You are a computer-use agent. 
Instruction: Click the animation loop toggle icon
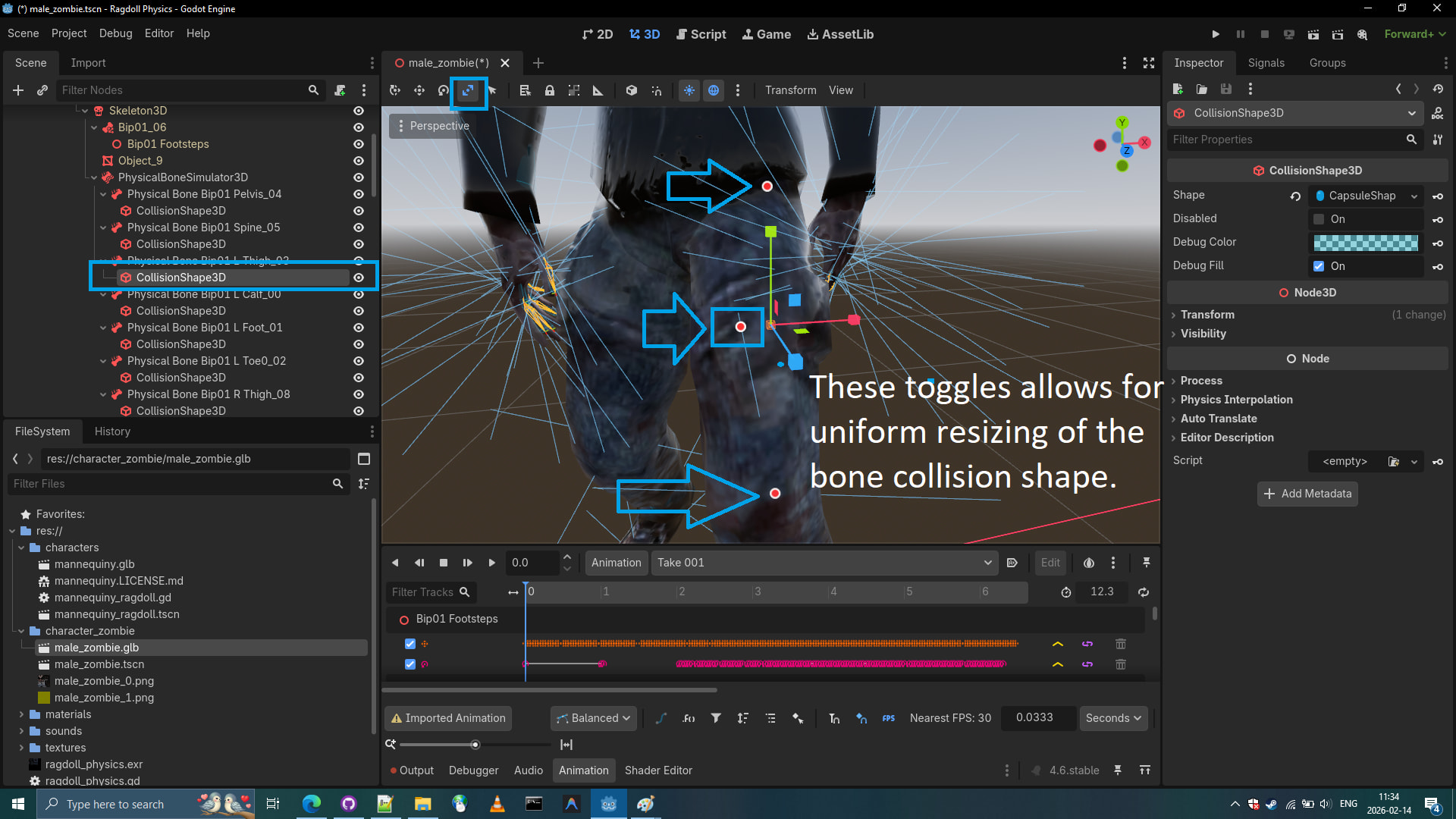(x=1144, y=592)
